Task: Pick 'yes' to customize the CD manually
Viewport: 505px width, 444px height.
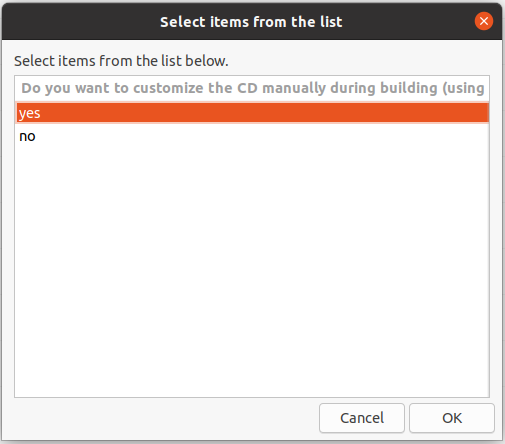Action: (252, 113)
